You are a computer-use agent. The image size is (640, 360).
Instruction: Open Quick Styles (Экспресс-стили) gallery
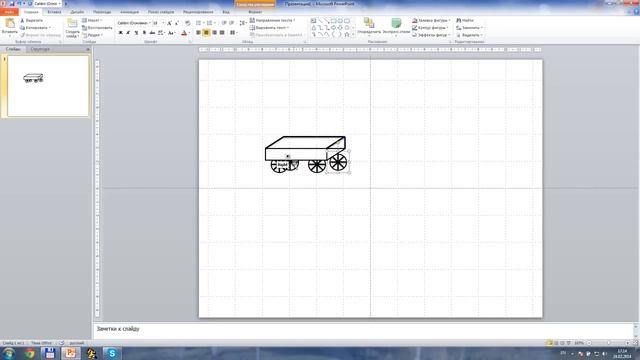pos(396,26)
